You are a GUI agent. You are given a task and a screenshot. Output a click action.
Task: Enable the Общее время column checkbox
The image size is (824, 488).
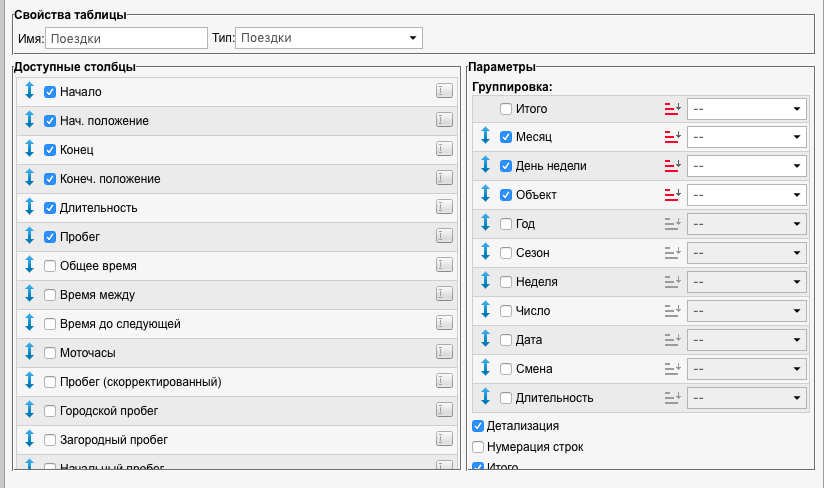[50, 266]
